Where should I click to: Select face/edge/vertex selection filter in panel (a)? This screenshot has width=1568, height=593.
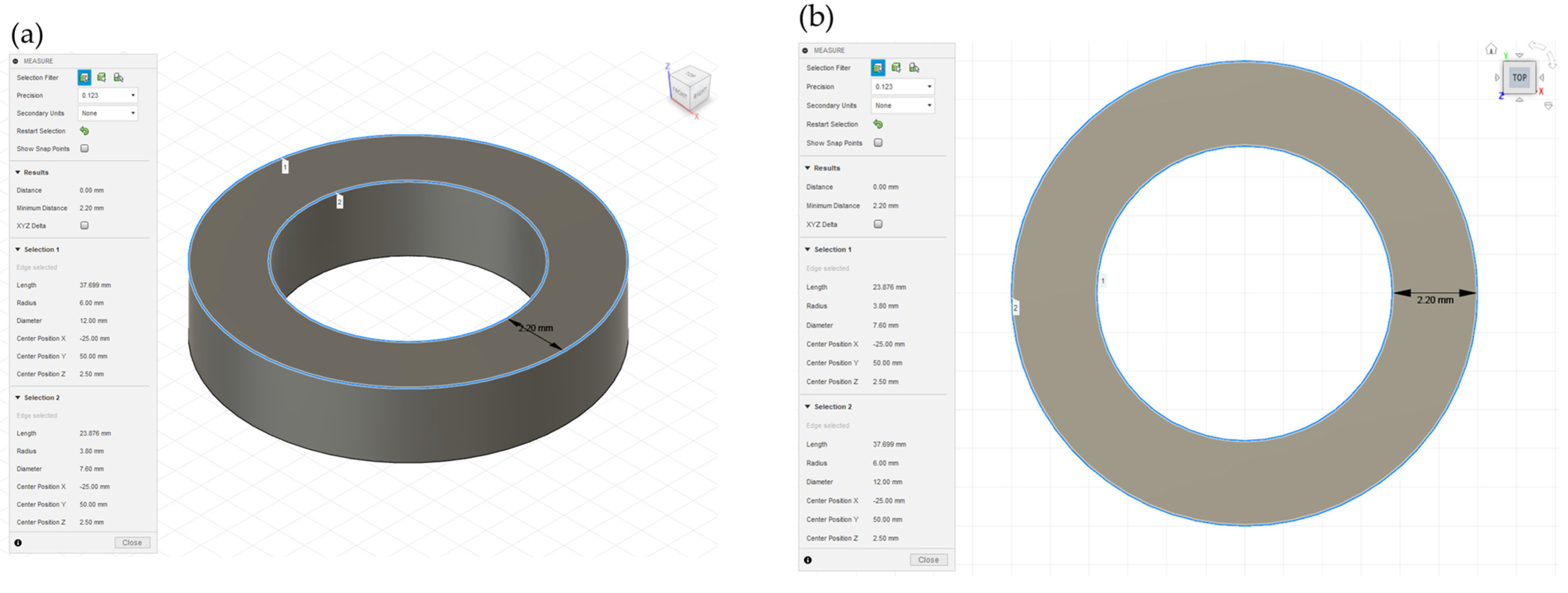click(84, 77)
